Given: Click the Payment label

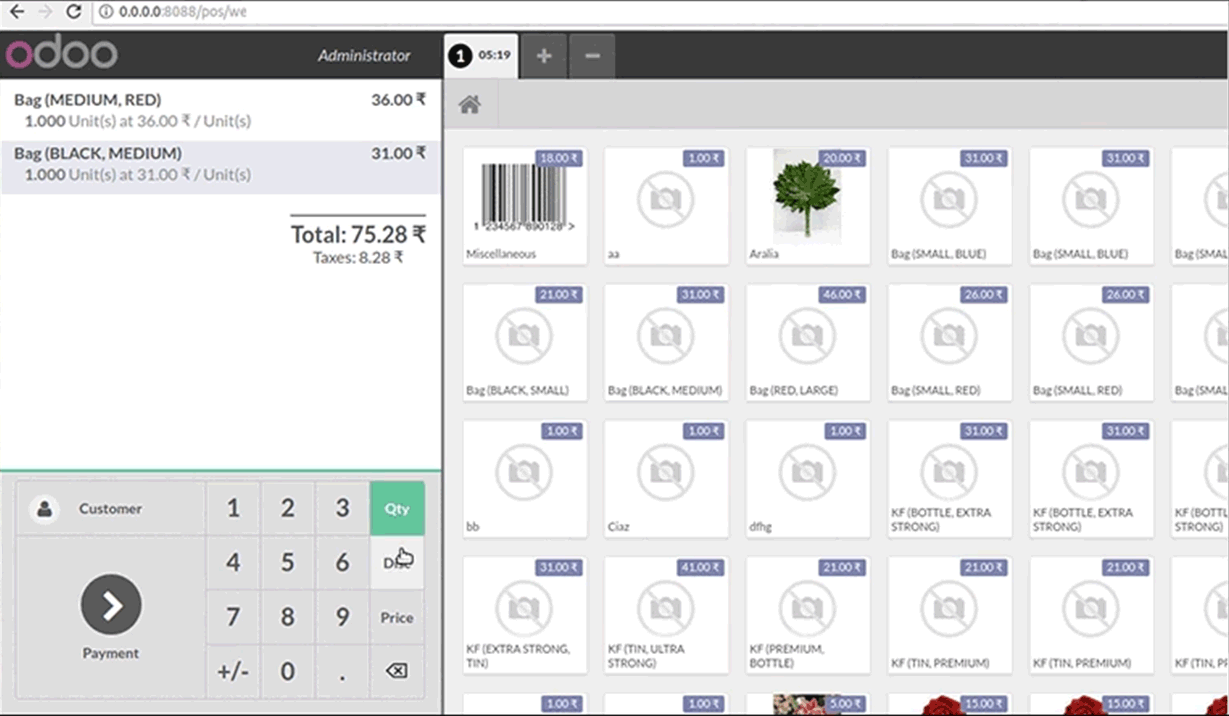Looking at the screenshot, I should coord(111,653).
